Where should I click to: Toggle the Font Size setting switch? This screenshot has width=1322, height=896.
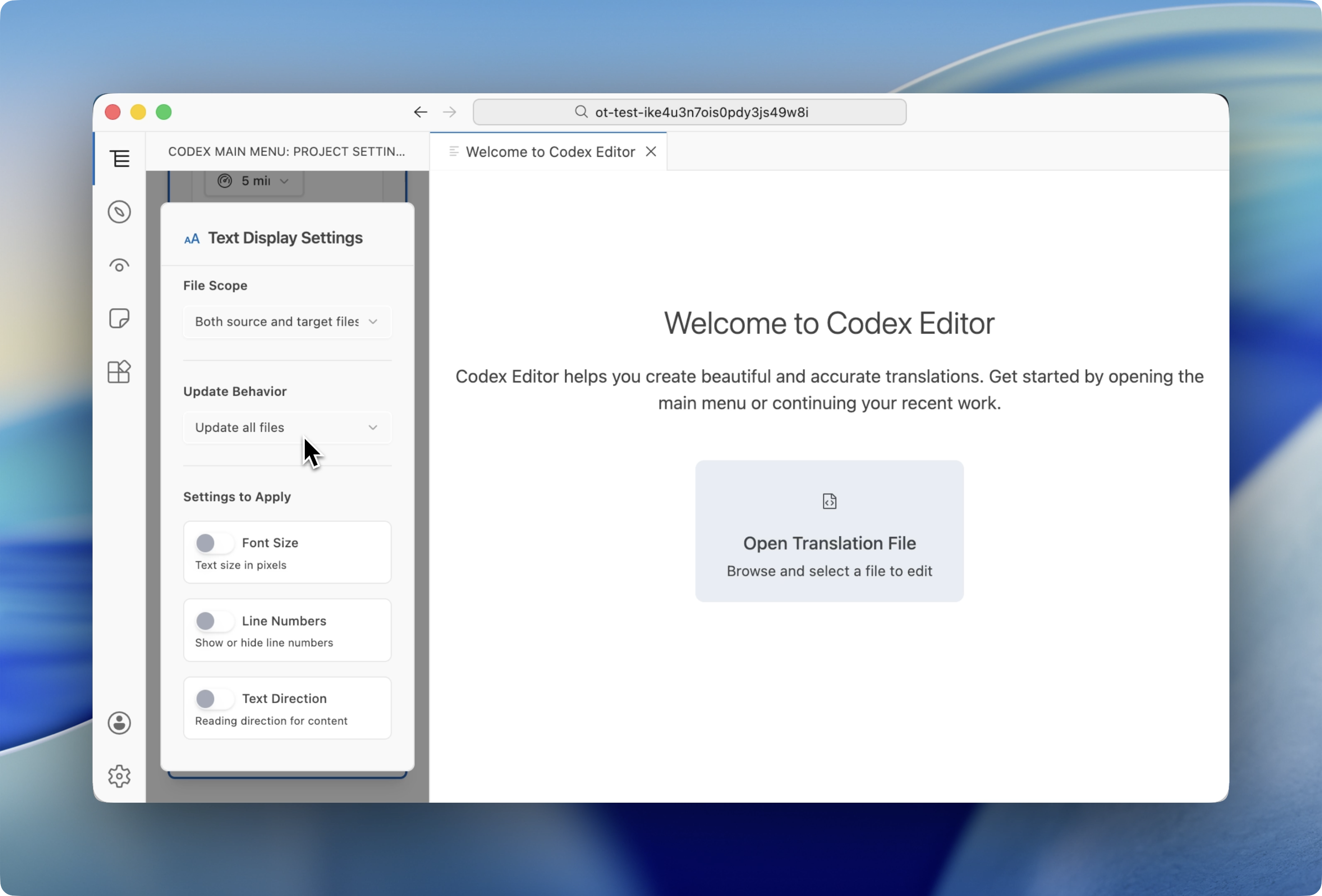(214, 543)
